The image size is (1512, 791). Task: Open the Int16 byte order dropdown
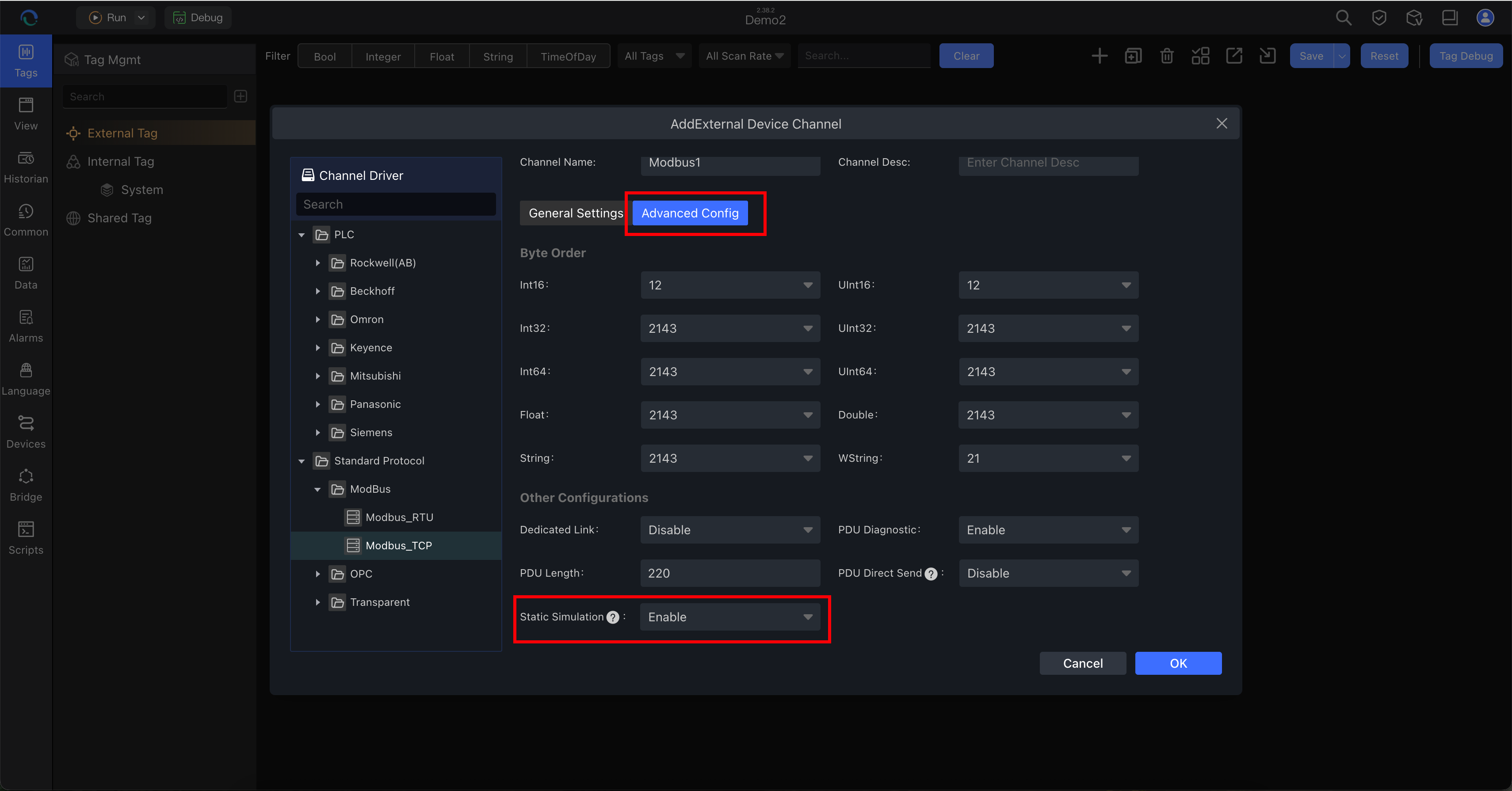click(x=730, y=285)
